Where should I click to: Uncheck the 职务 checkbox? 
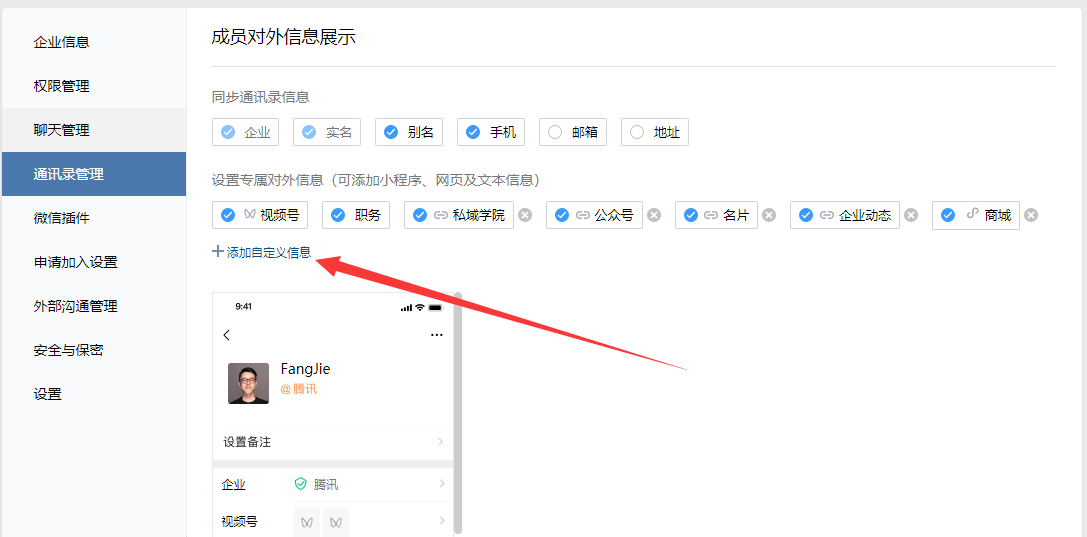(338, 215)
